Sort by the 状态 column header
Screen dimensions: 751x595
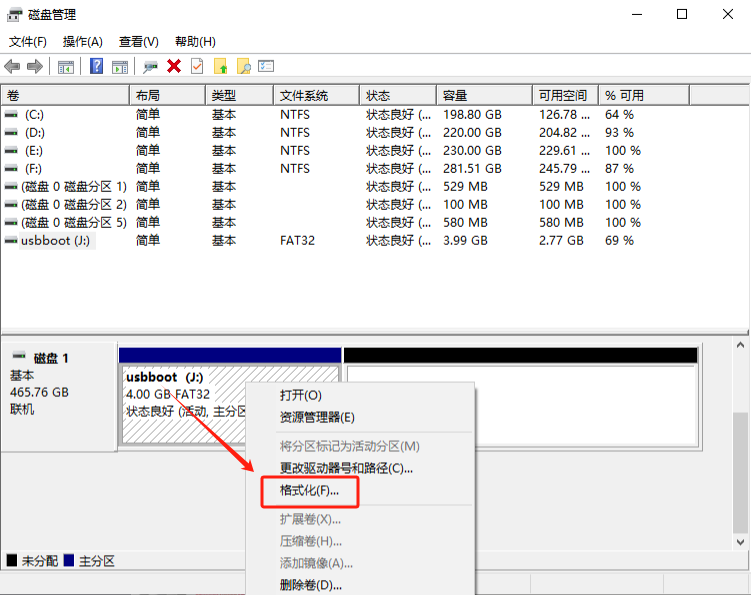tap(398, 95)
